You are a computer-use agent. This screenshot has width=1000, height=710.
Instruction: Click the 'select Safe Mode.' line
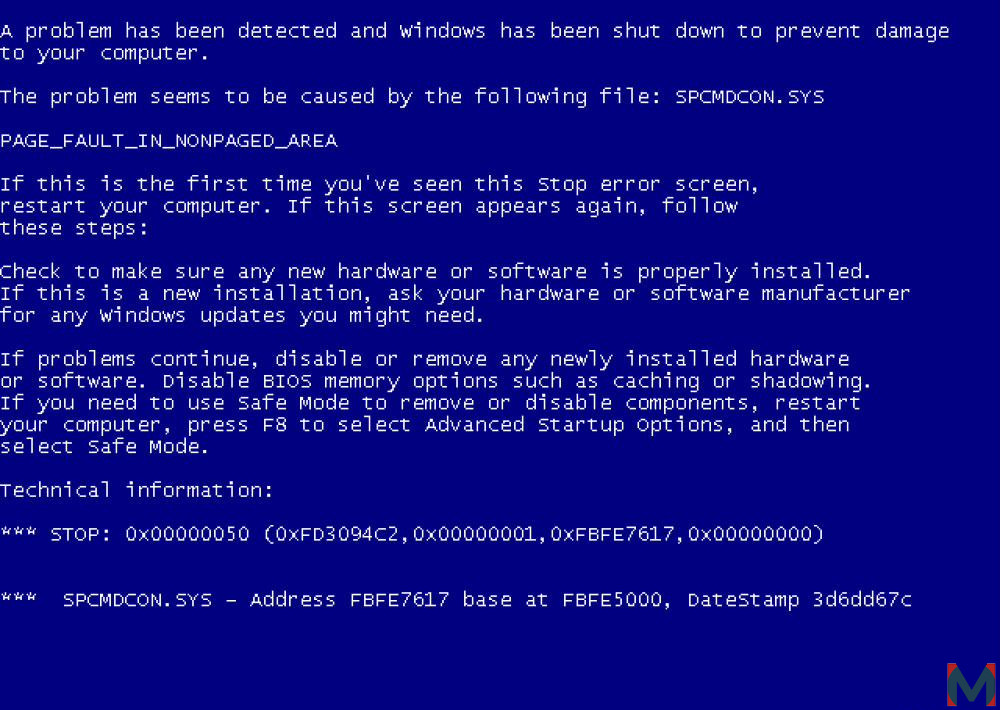(x=104, y=447)
